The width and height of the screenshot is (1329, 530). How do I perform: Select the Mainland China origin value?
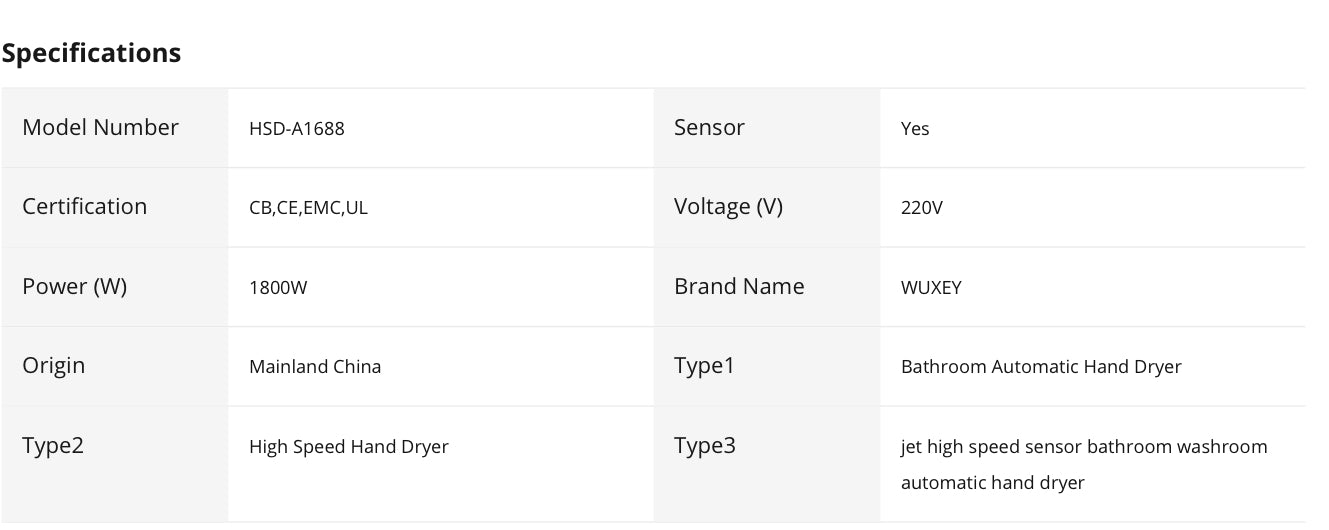click(x=315, y=367)
